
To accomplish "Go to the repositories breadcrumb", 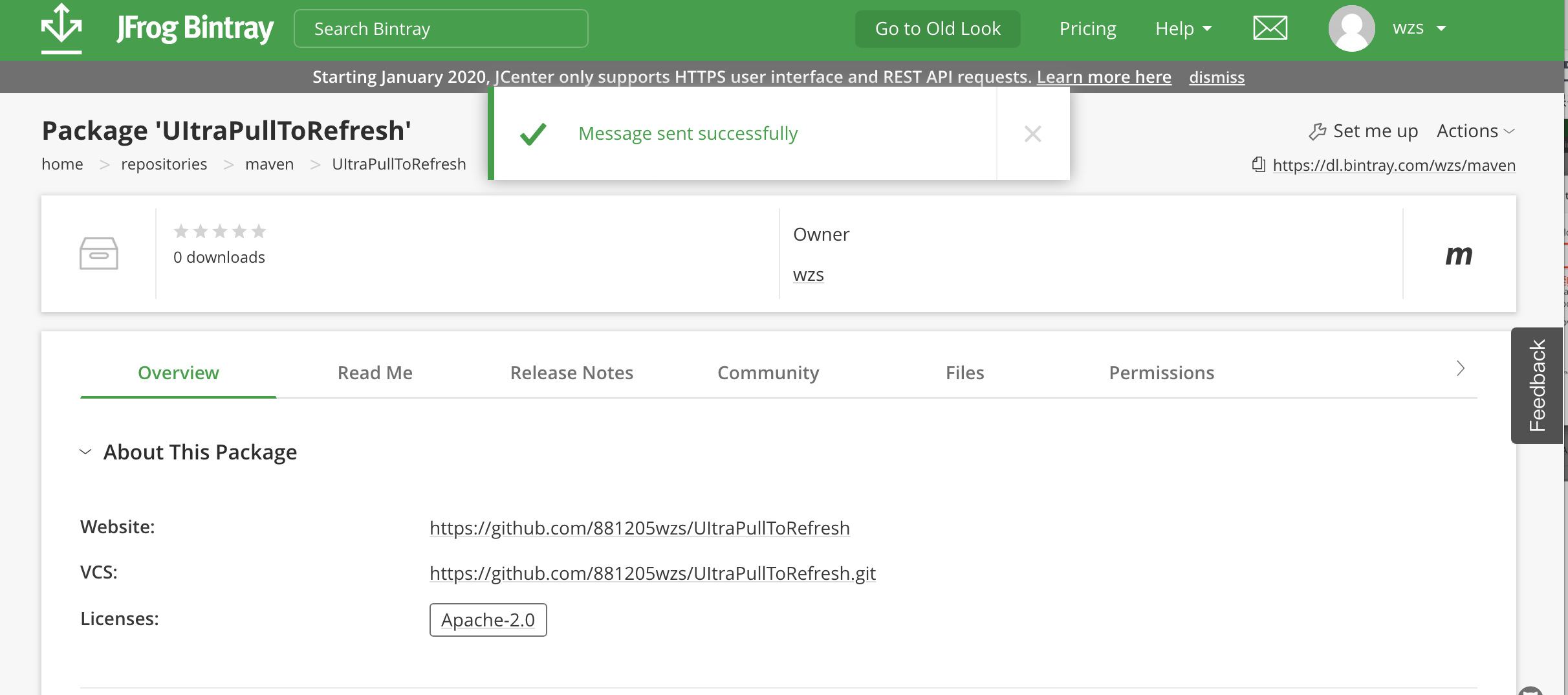I will coord(164,164).
